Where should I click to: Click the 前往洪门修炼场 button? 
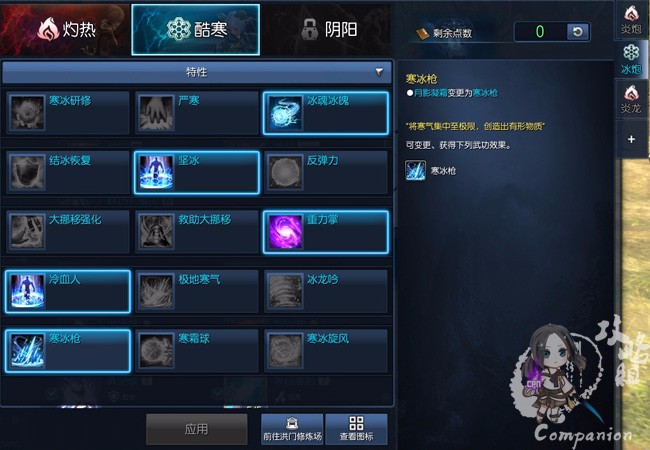(x=292, y=429)
